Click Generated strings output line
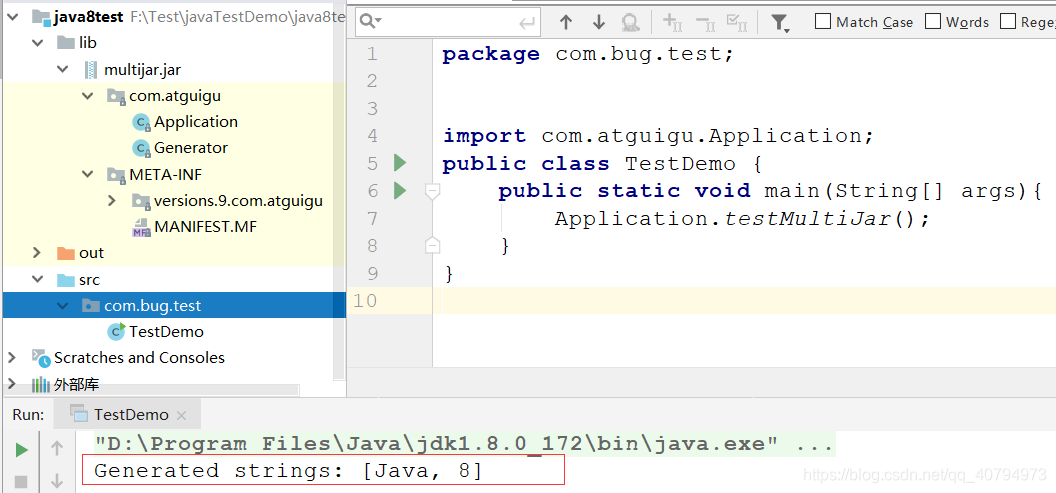The width and height of the screenshot is (1056, 493). coord(289,470)
